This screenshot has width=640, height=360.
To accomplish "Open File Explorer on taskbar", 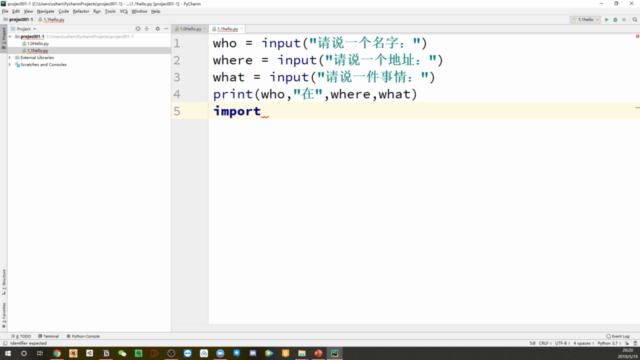I will (x=302, y=353).
